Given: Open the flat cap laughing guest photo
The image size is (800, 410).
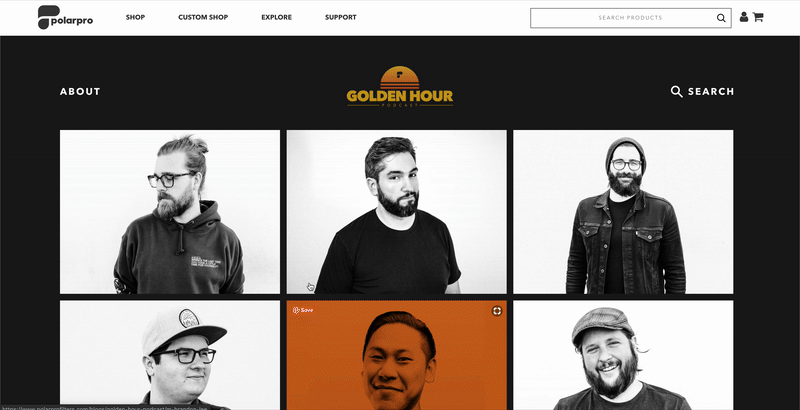Looking at the screenshot, I should pyautogui.click(x=623, y=355).
